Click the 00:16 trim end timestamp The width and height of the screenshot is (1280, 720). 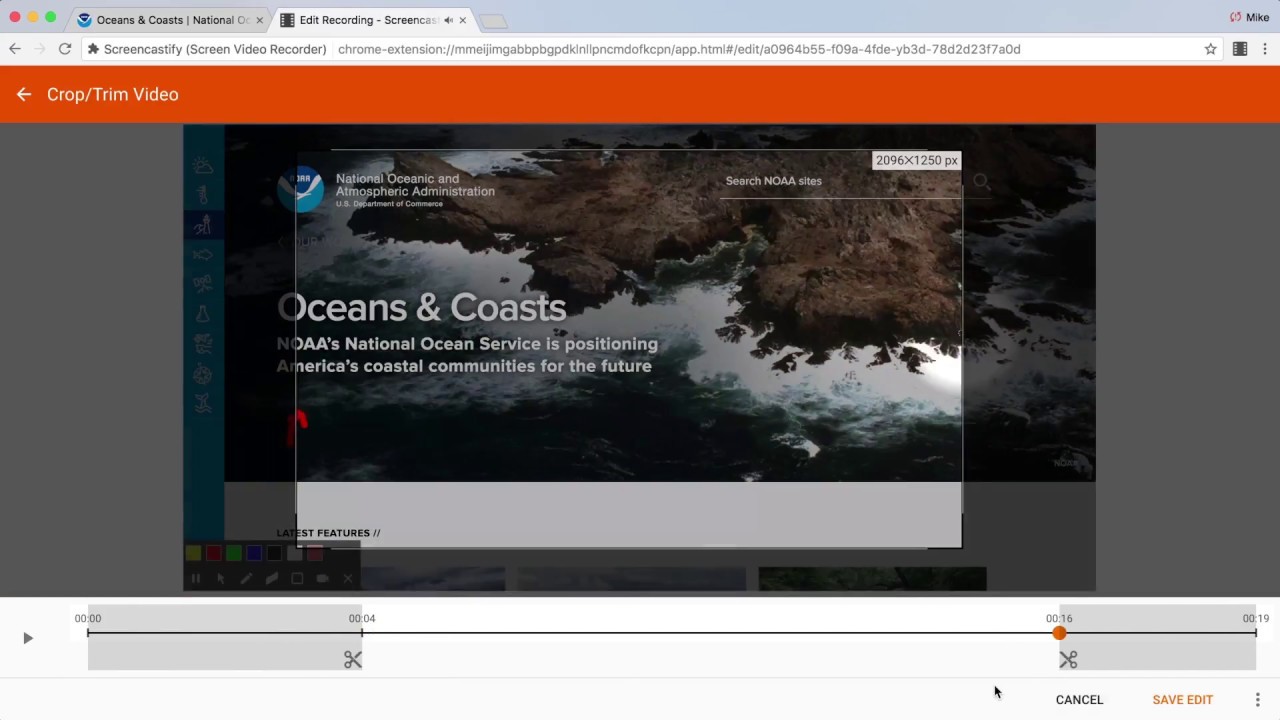click(1059, 618)
